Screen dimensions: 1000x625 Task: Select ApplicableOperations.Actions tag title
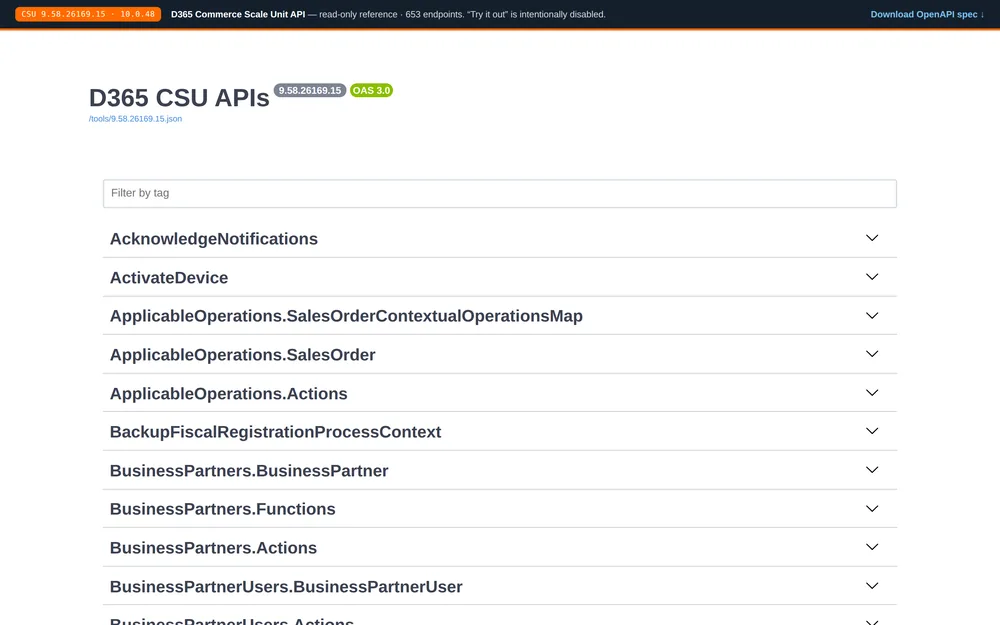coord(228,393)
